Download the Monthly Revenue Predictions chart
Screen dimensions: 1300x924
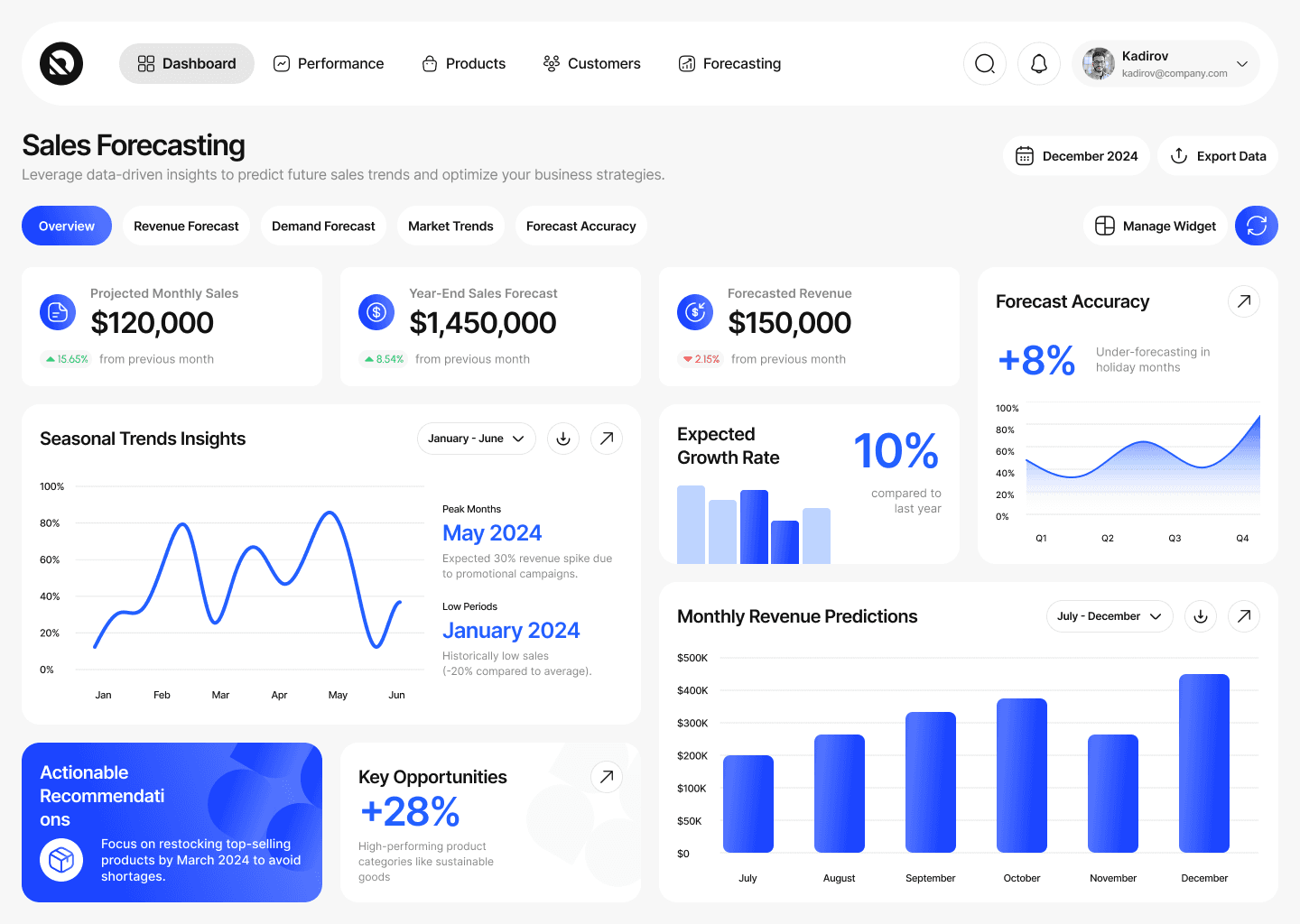click(x=1201, y=616)
